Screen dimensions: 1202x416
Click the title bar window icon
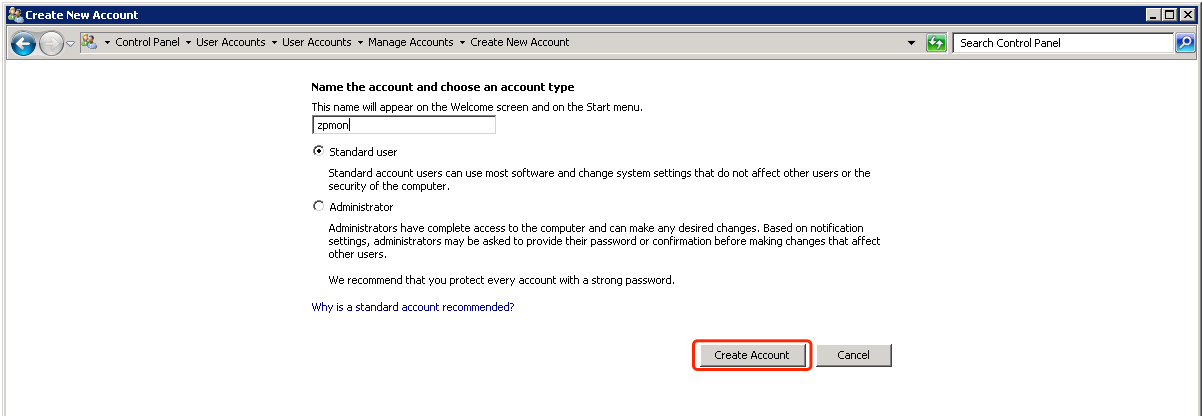14,15
